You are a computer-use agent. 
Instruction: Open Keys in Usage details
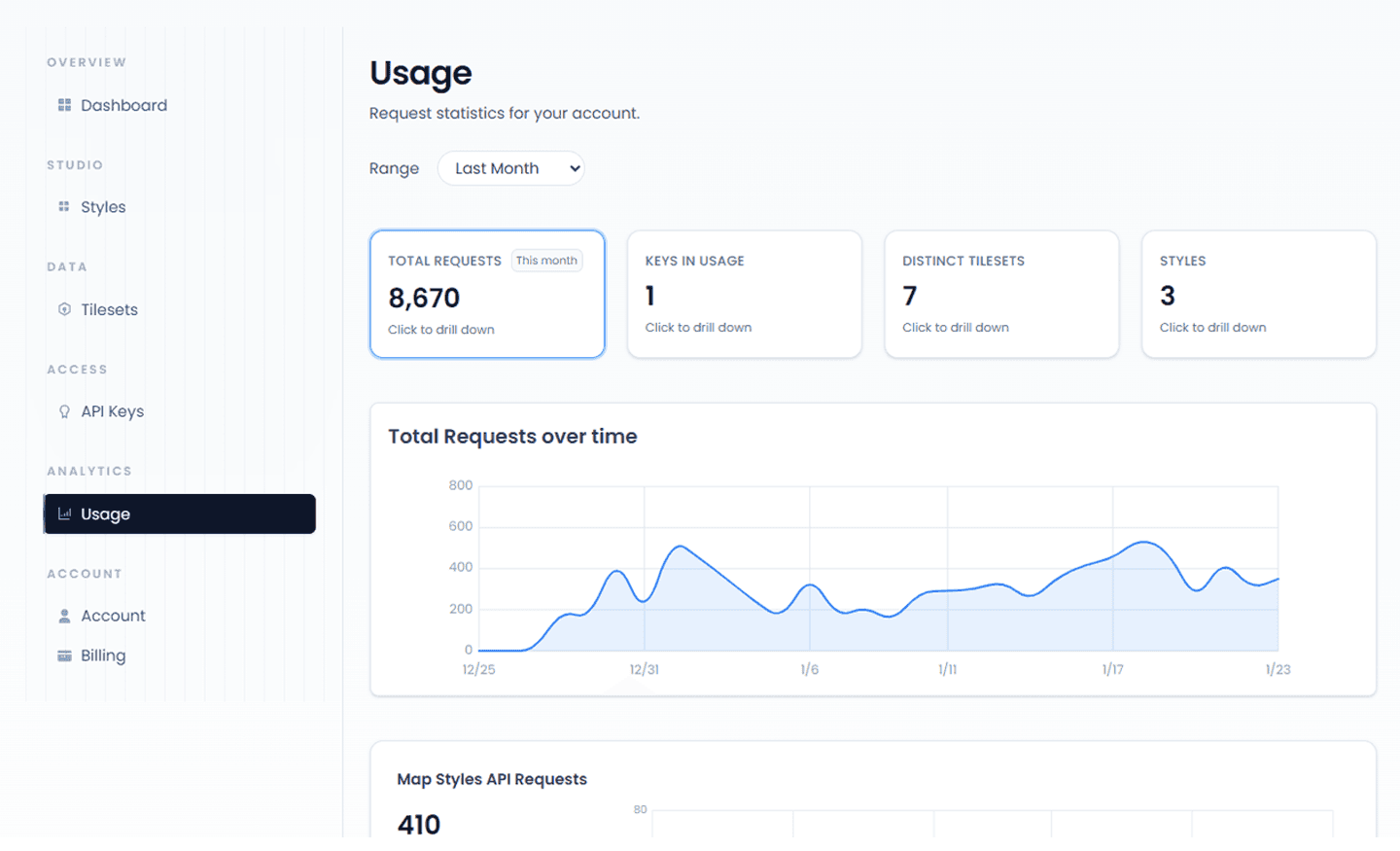click(744, 294)
